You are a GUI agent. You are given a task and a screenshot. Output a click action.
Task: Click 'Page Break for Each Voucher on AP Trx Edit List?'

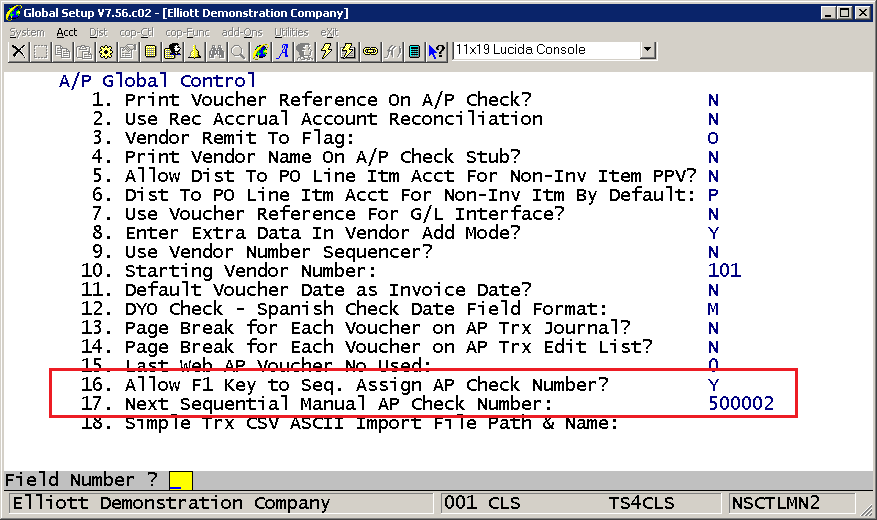pos(389,347)
